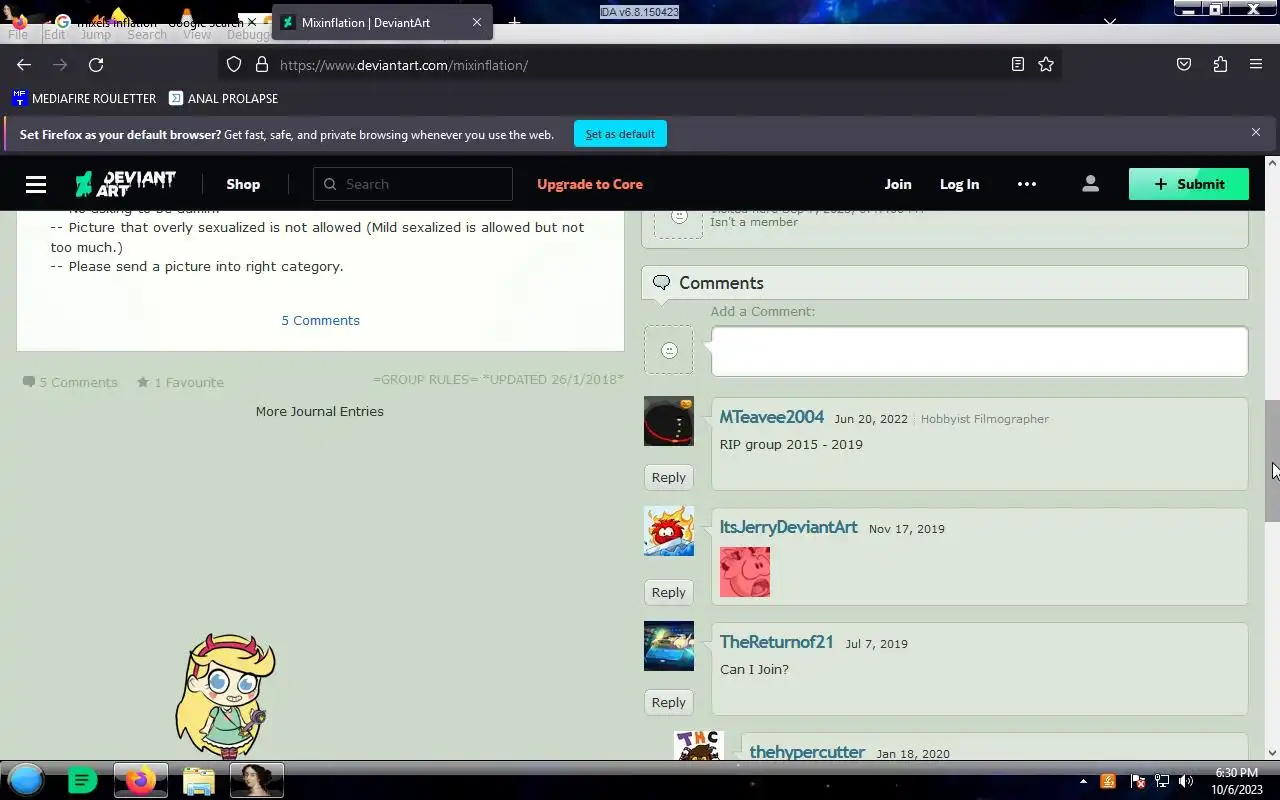Reply to ItsJerryDeviantArt's comment
Screen dimensions: 1280x800
(669, 592)
